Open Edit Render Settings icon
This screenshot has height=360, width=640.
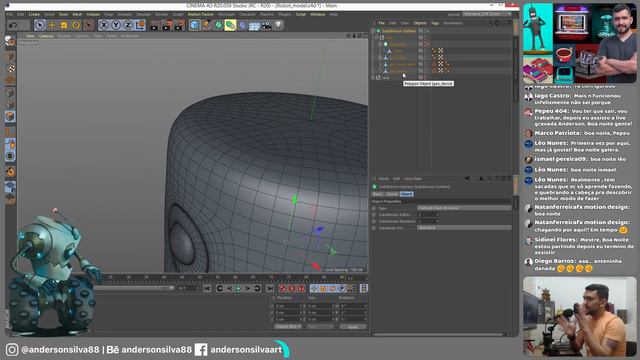point(179,26)
